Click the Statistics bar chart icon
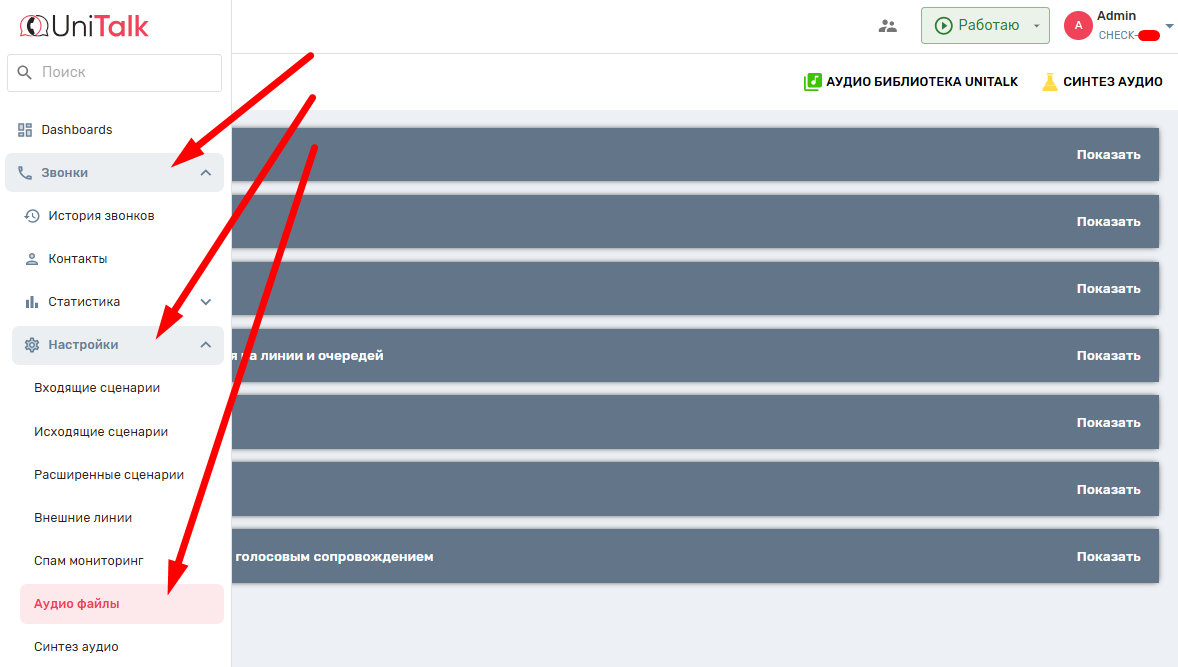Screen dimensions: 1178x667 pyautogui.click(x=32, y=302)
